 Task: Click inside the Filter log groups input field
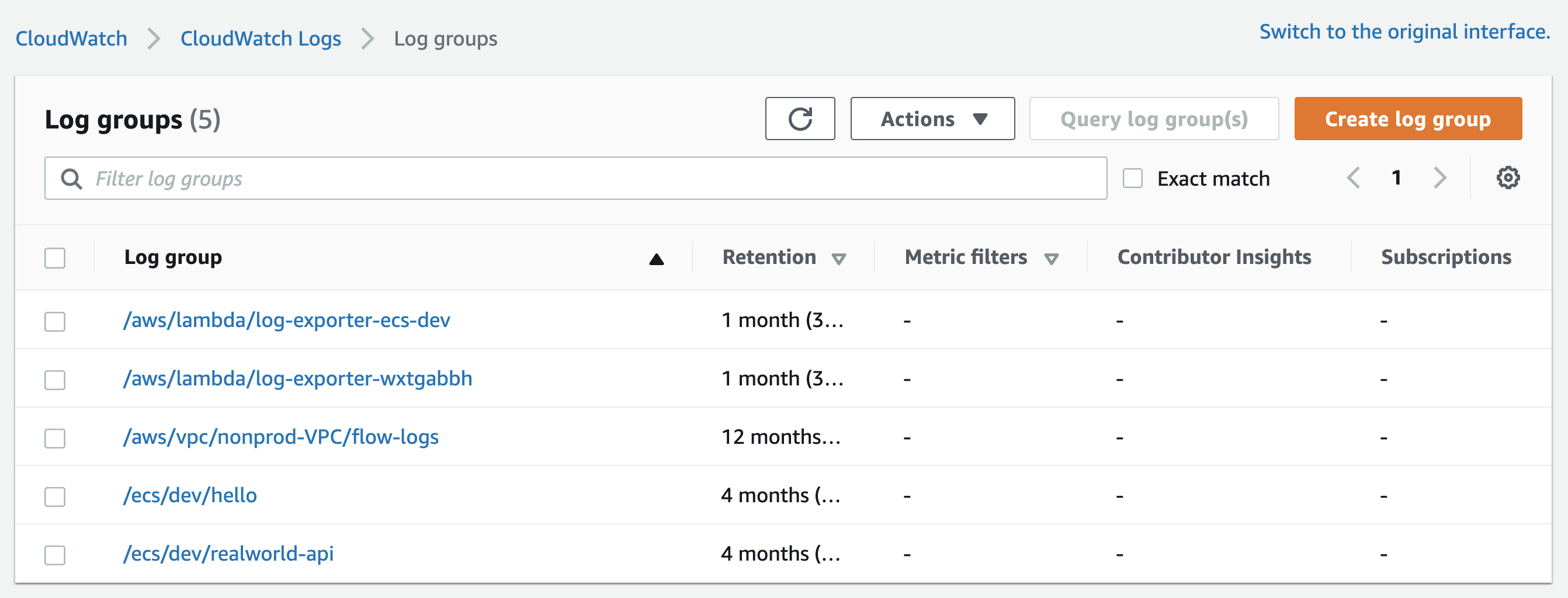tap(365, 178)
